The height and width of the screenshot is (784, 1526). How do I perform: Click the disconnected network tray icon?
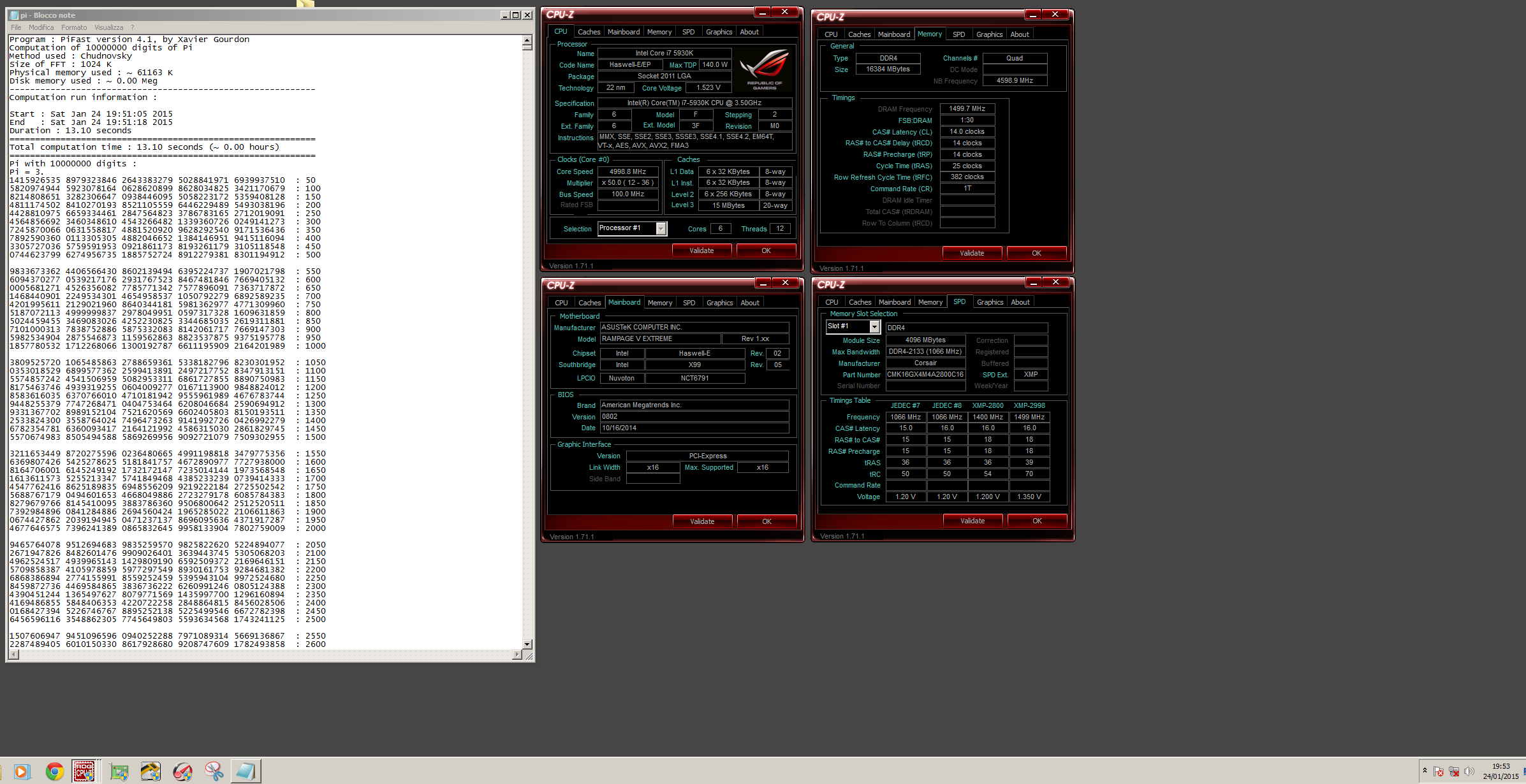click(x=1454, y=771)
